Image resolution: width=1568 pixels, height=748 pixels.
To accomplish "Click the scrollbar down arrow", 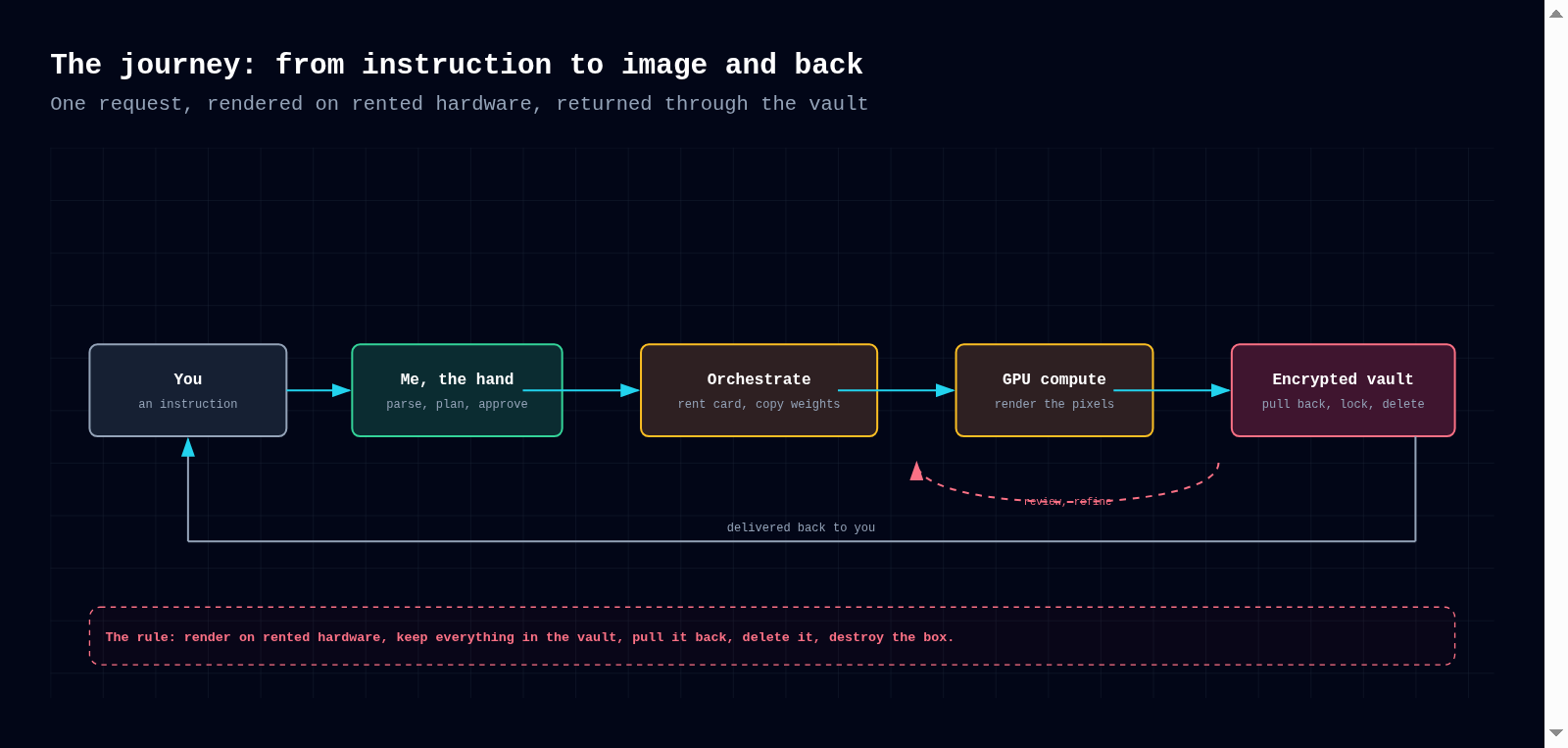I will pyautogui.click(x=1556, y=733).
